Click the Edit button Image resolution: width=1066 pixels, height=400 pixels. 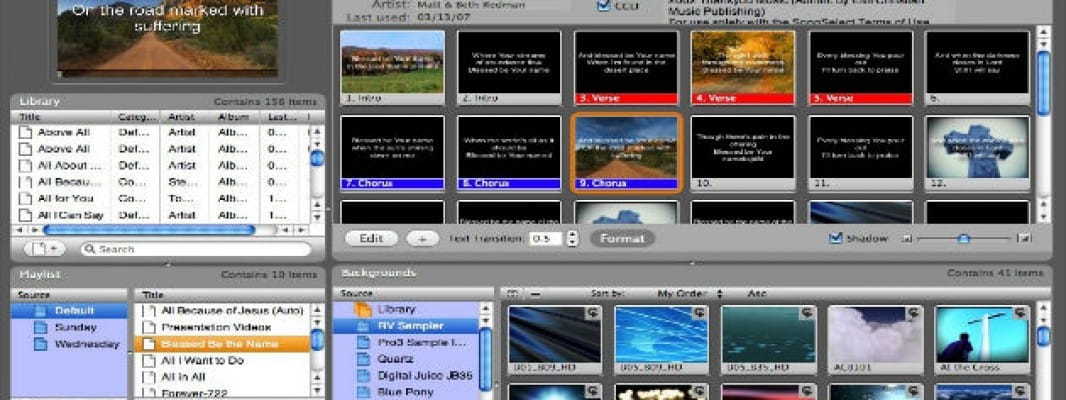(371, 239)
